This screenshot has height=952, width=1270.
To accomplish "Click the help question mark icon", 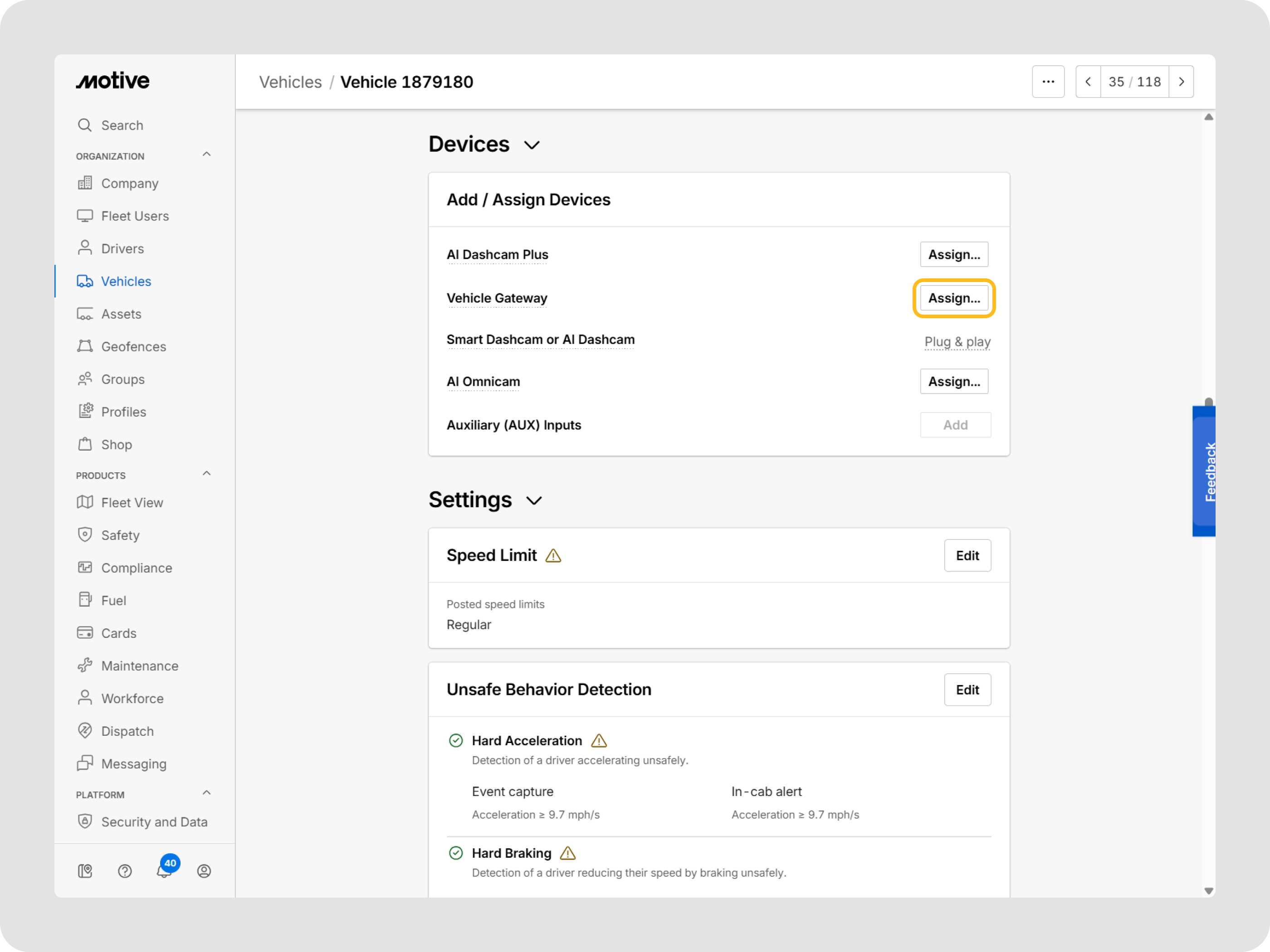I will pos(125,871).
